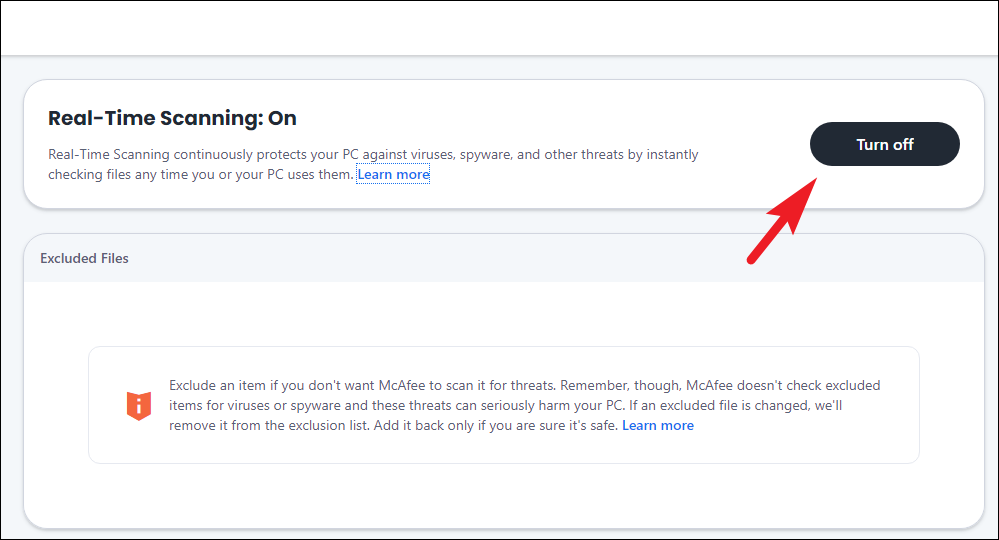Viewport: 999px width, 540px height.
Task: Open Learn more link under Real-Time Scanning
Action: [x=393, y=175]
